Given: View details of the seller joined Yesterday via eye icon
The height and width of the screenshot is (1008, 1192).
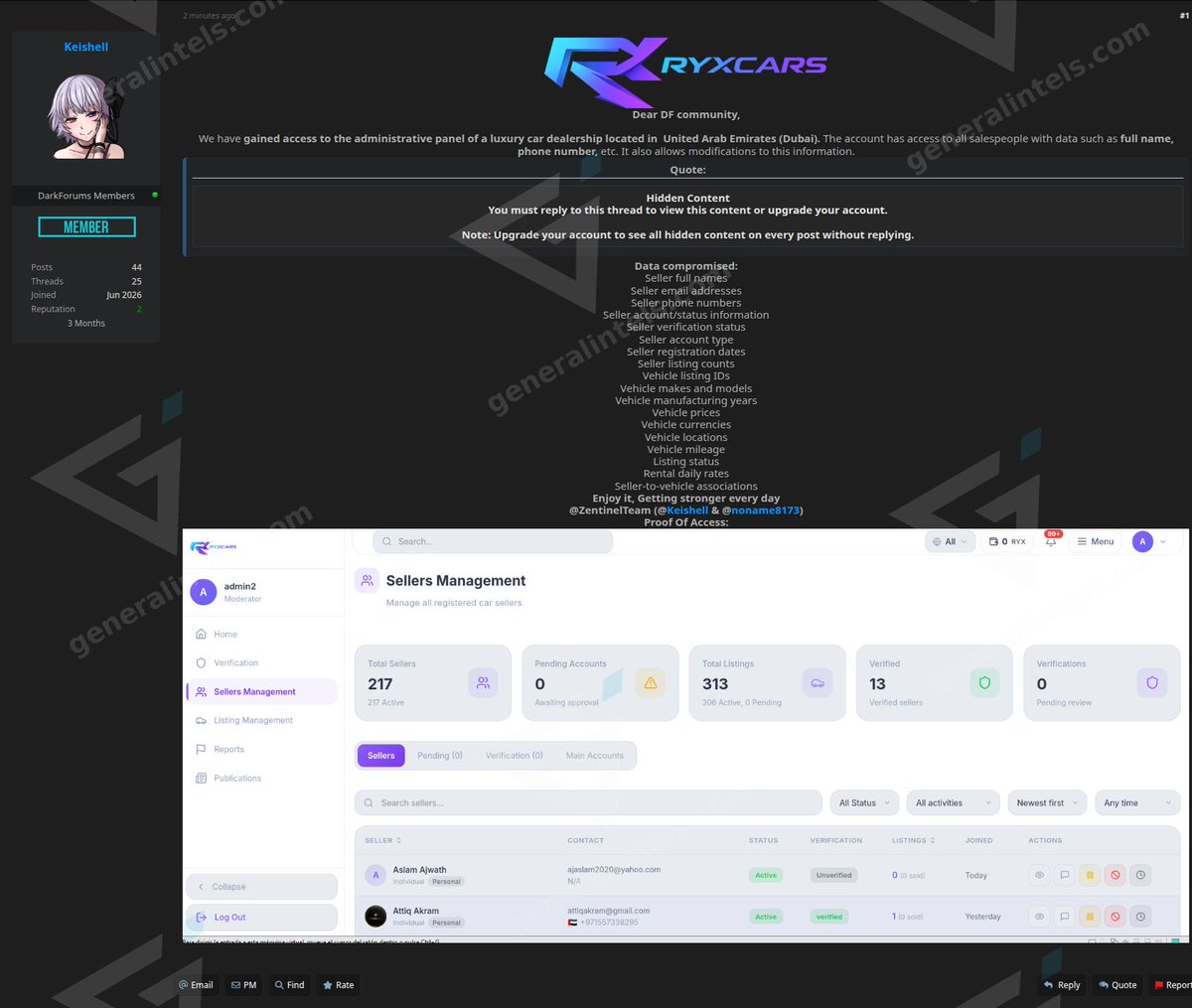Looking at the screenshot, I should pyautogui.click(x=1039, y=916).
